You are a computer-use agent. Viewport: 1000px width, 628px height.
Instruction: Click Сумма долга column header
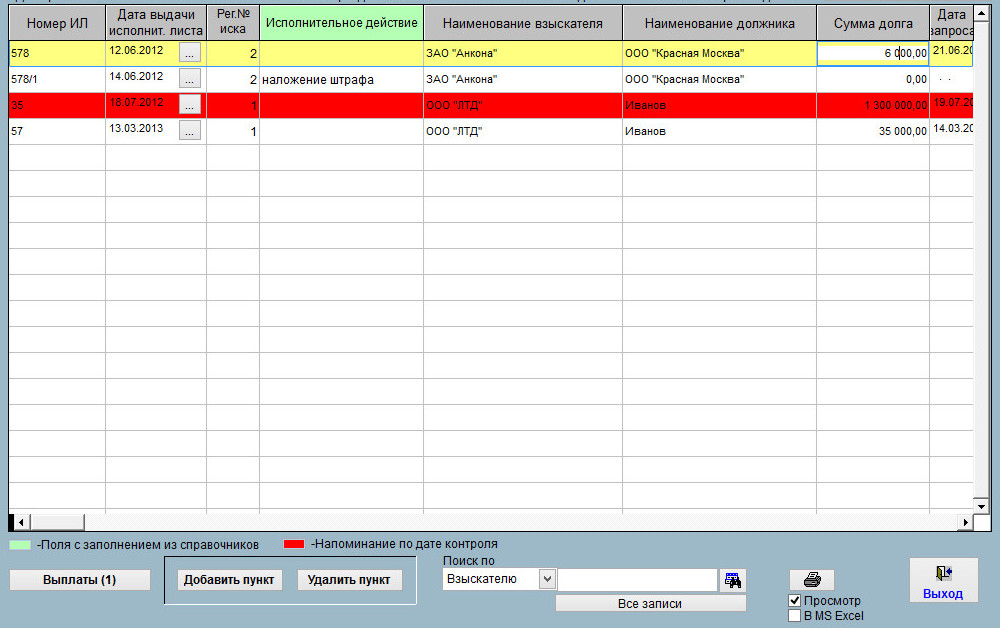[x=873, y=23]
